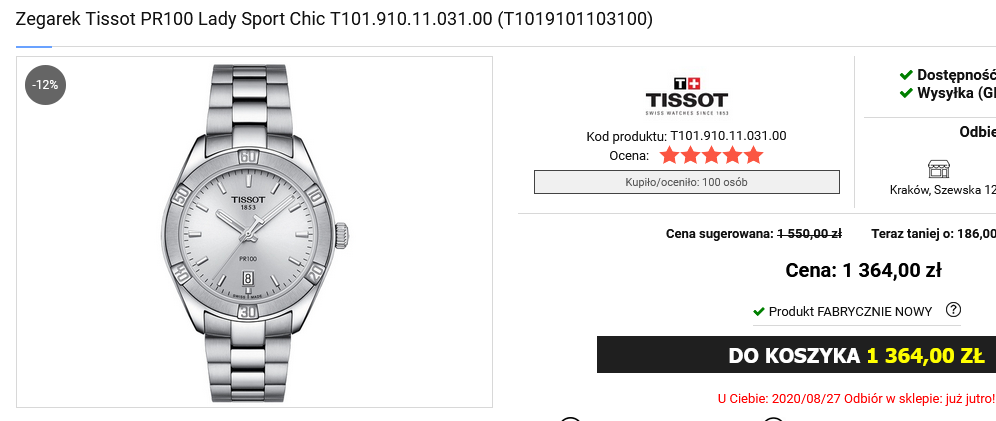
Task: Click the Cena: 1 364,00 zł price
Action: (863, 271)
